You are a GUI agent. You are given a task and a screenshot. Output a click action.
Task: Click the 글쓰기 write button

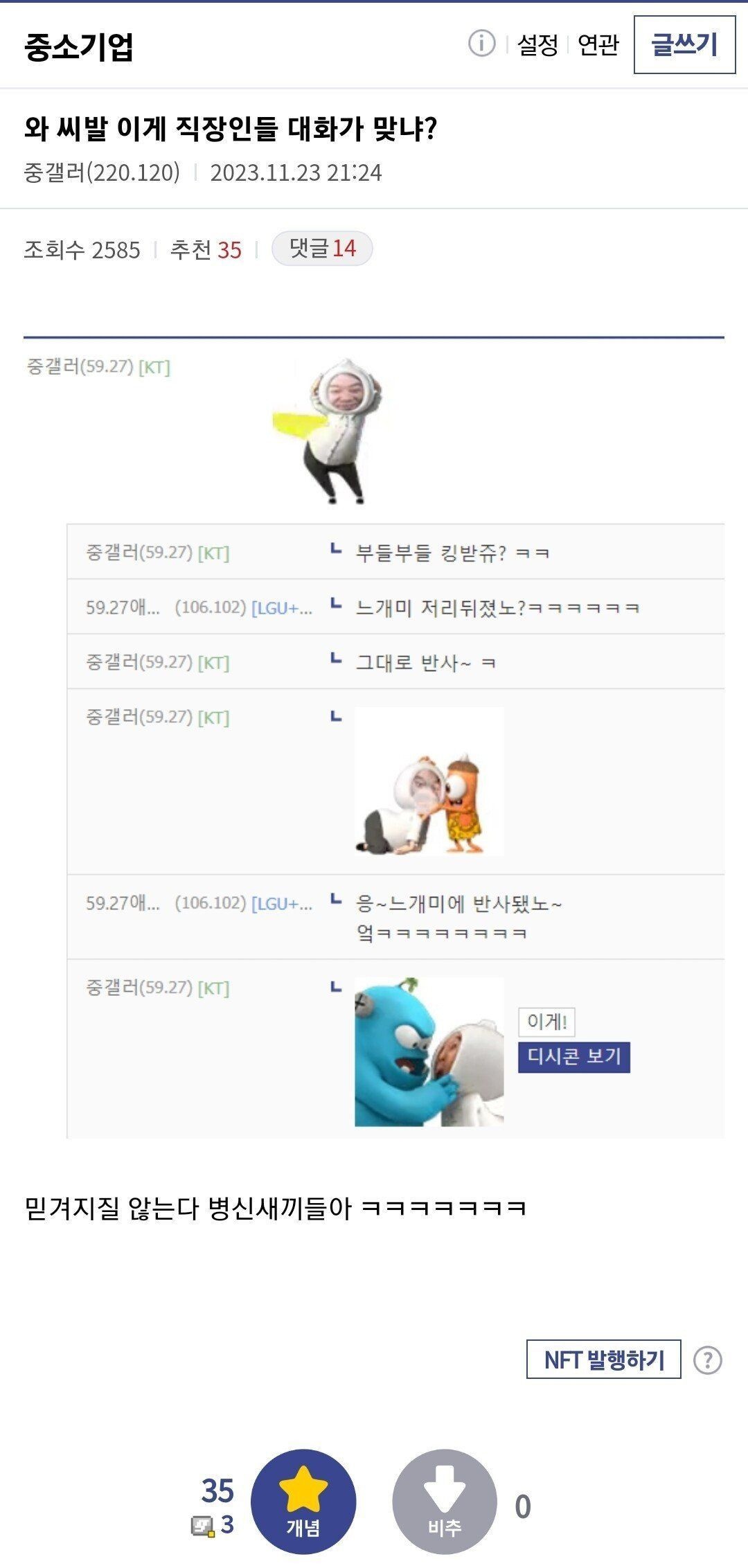[x=684, y=45]
